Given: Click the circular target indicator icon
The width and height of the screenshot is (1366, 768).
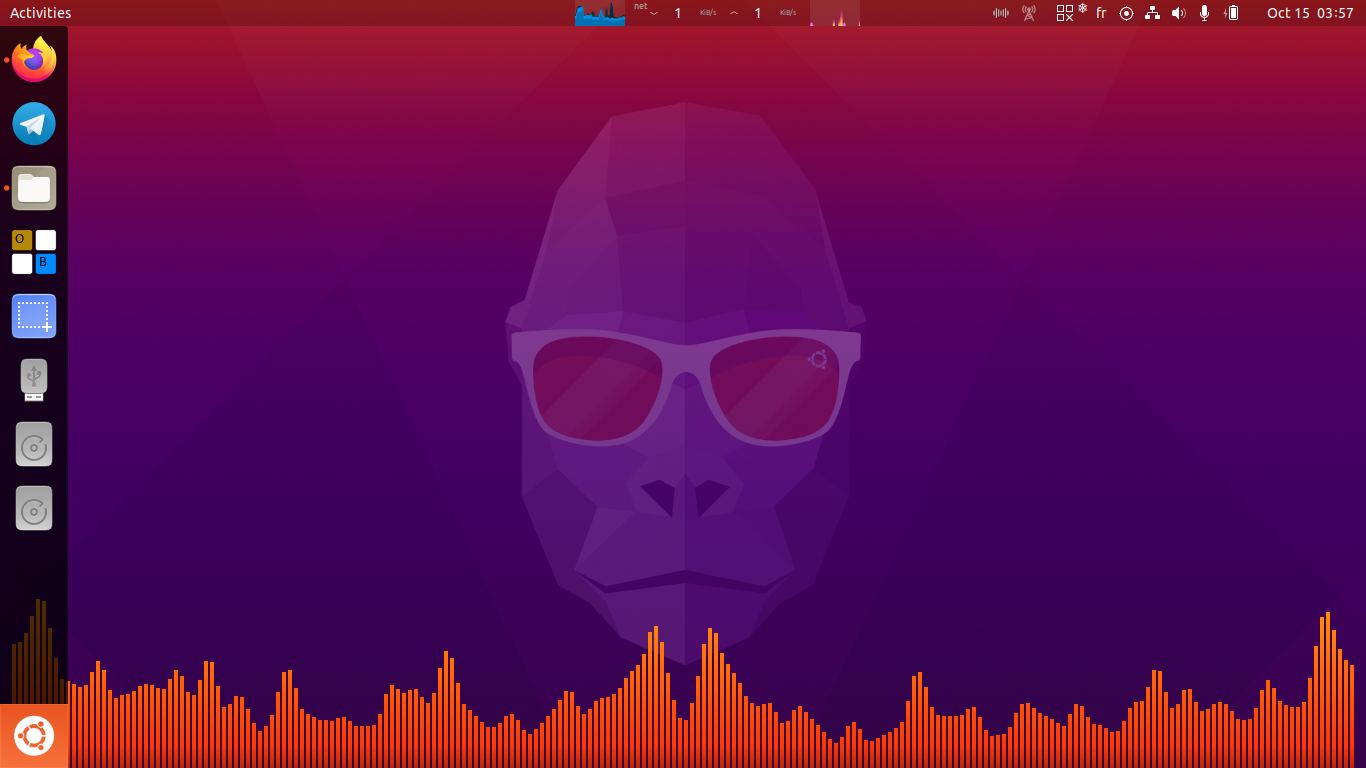Looking at the screenshot, I should [1126, 13].
